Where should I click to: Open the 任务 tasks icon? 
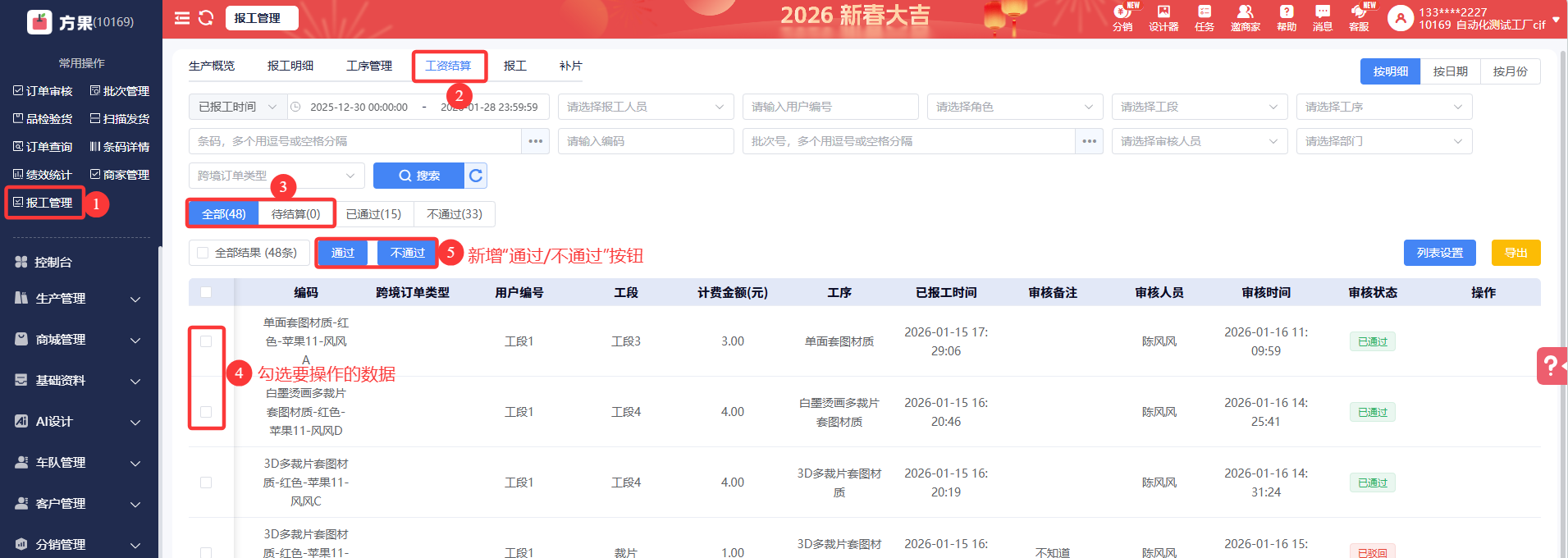(x=1204, y=17)
